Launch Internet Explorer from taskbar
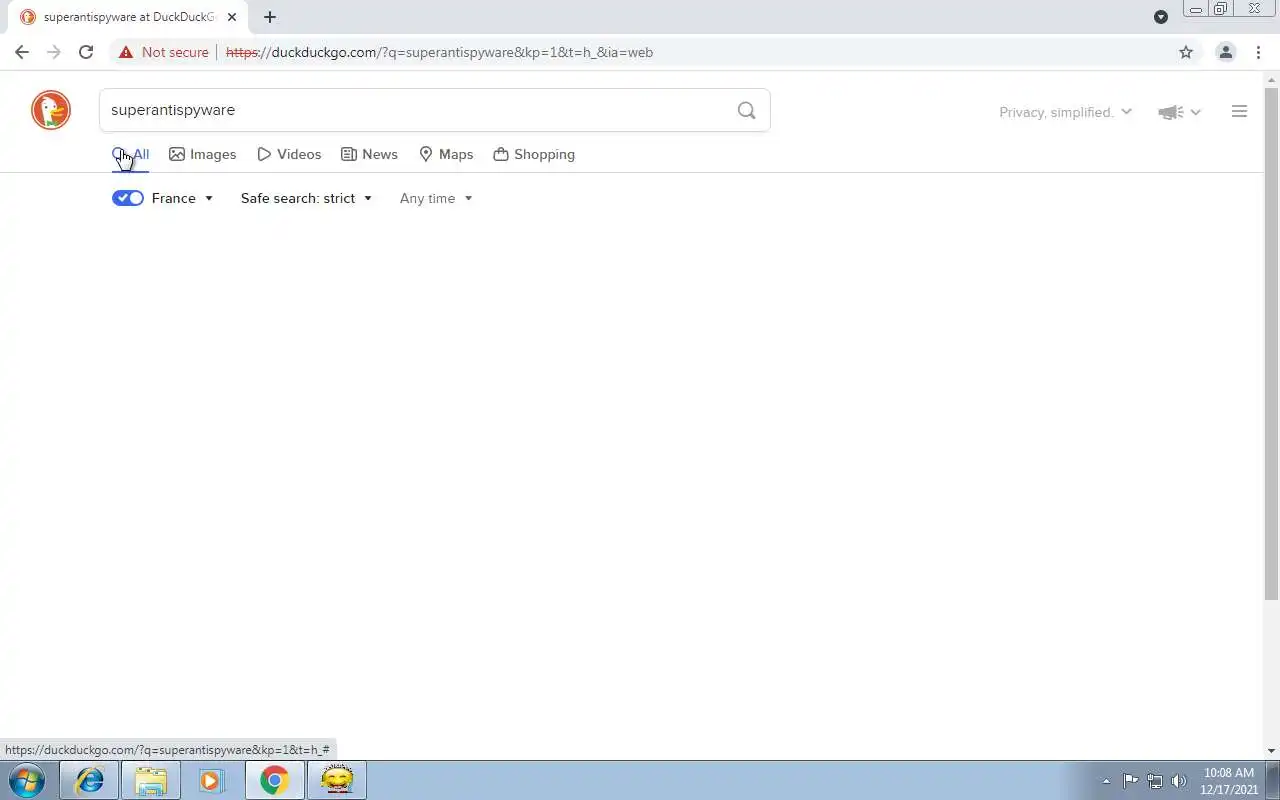 point(90,780)
